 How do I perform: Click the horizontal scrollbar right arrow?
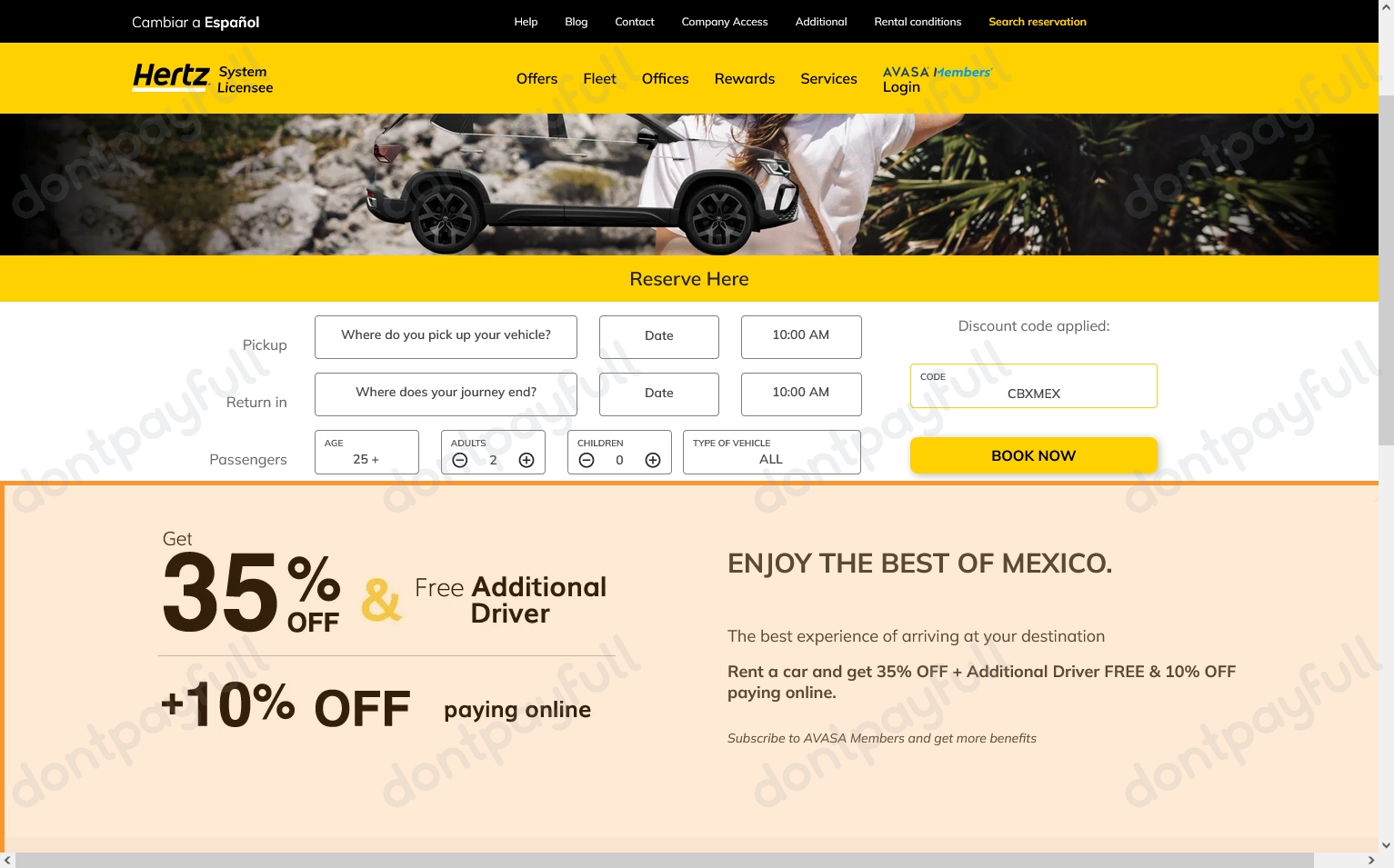click(x=1370, y=860)
